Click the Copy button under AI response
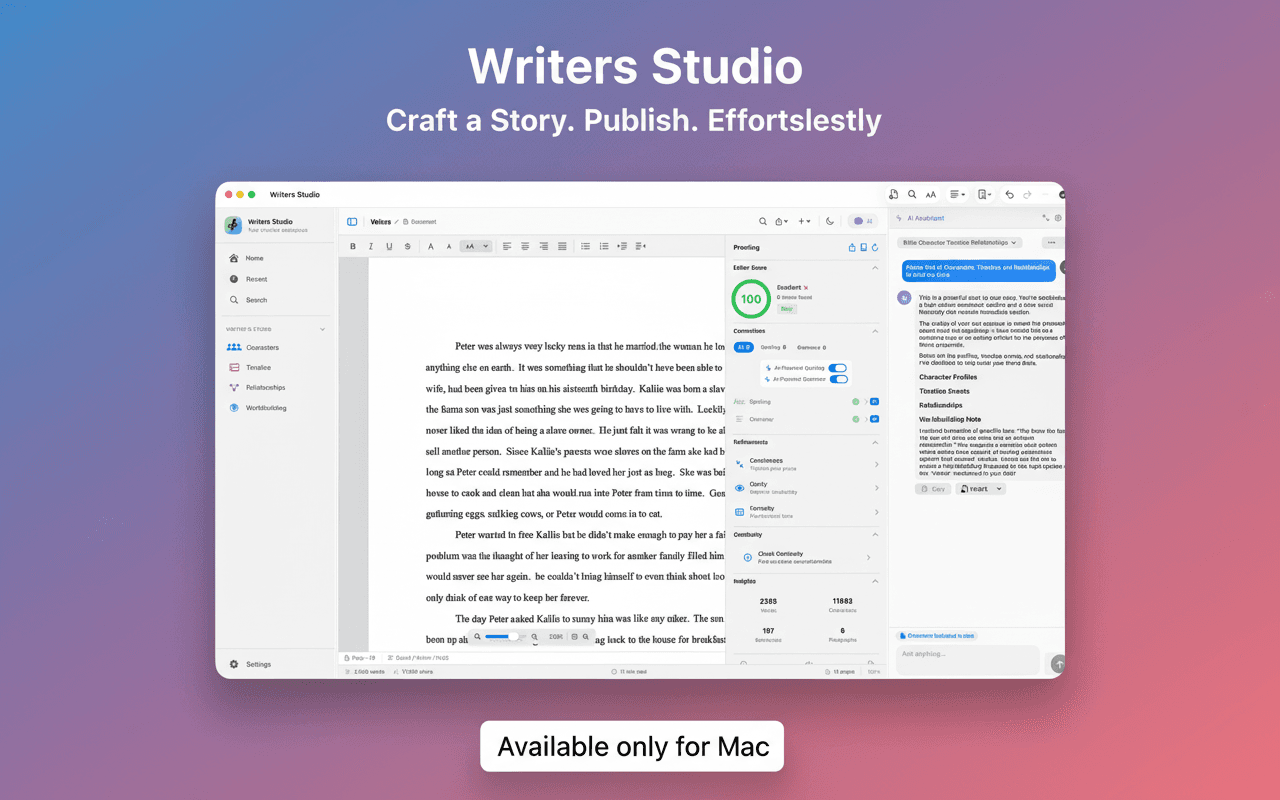The width and height of the screenshot is (1280, 800). click(932, 489)
